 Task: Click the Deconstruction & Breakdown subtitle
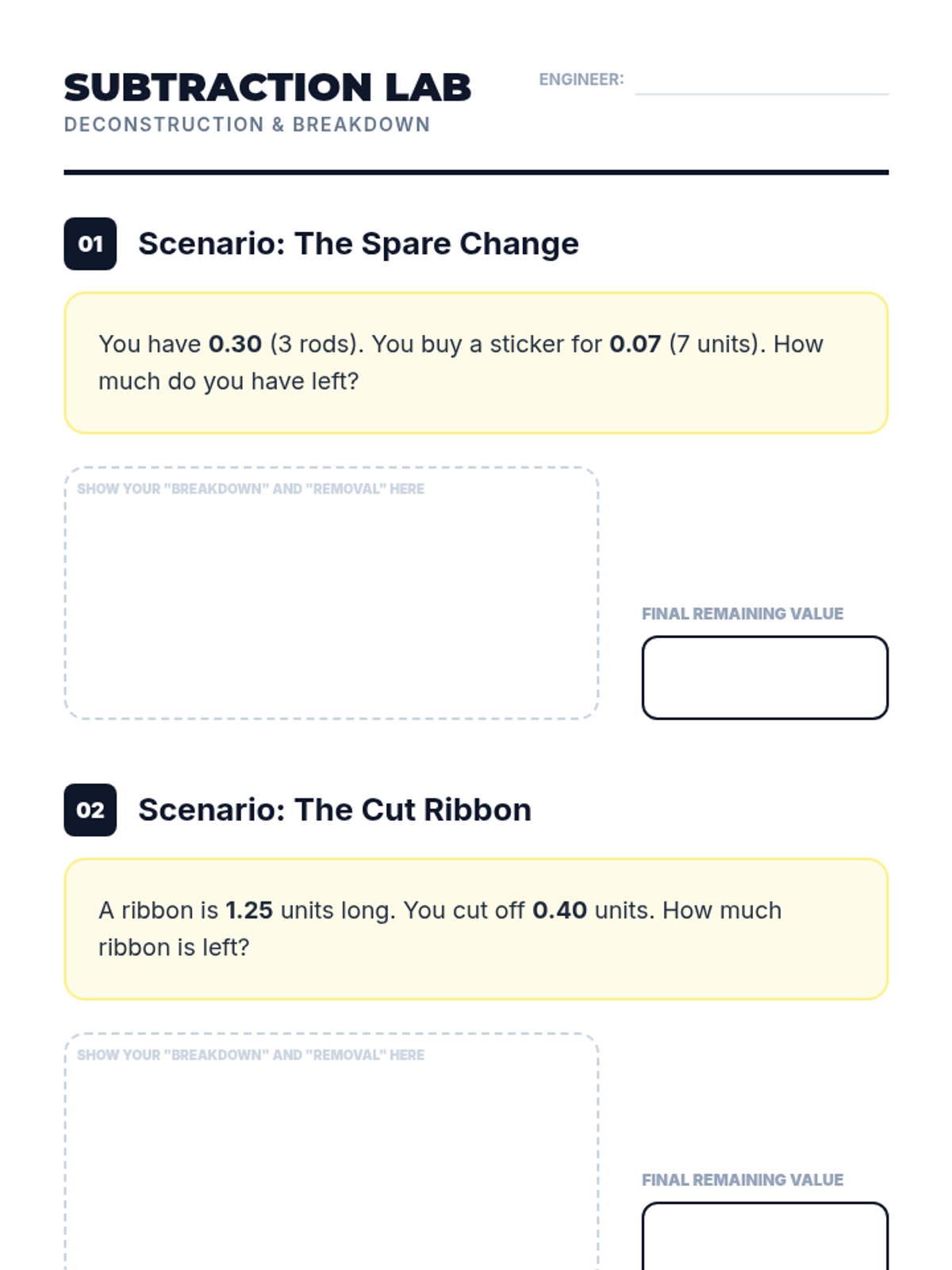point(247,125)
